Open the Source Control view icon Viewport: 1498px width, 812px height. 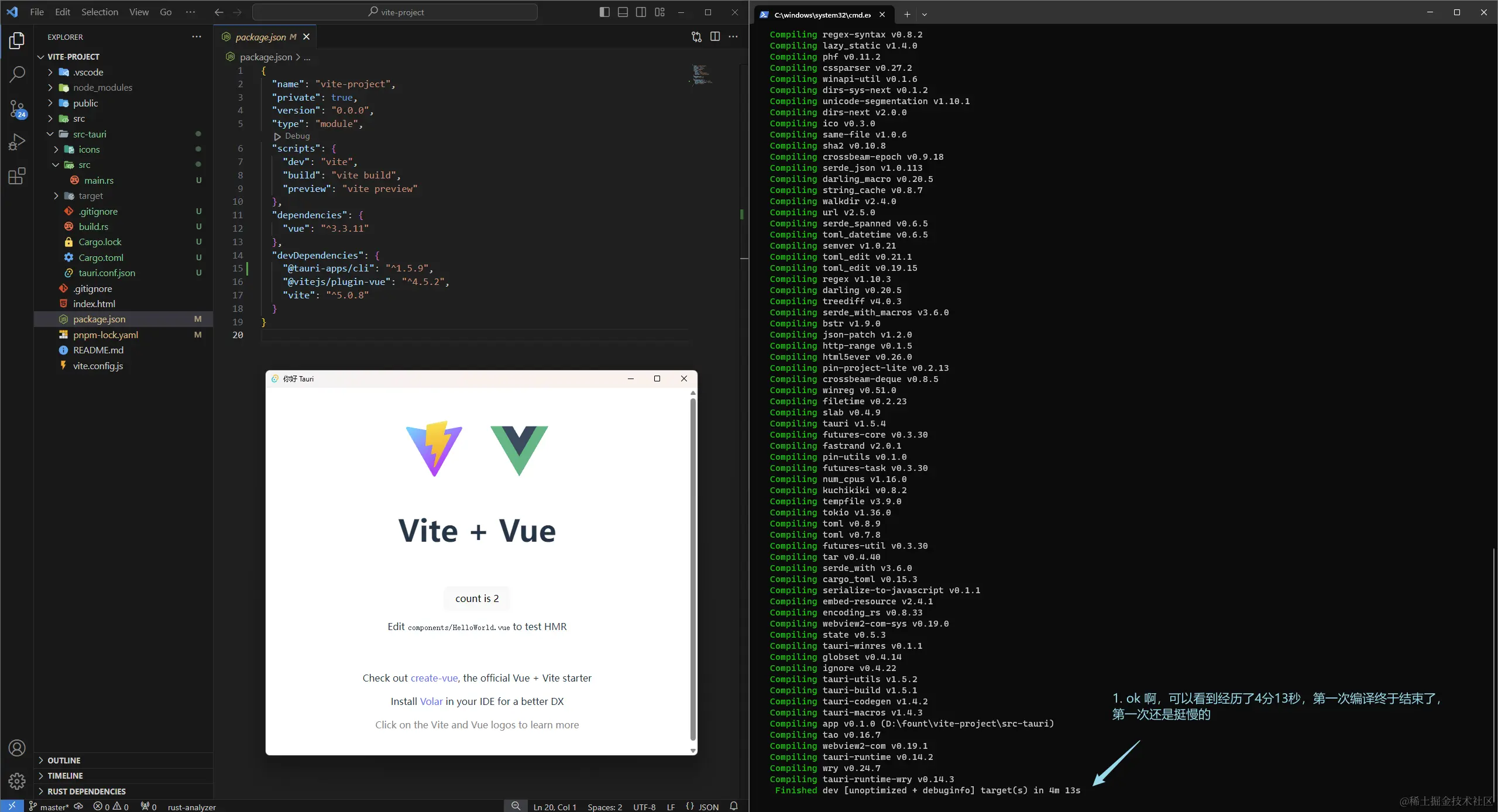click(x=18, y=109)
